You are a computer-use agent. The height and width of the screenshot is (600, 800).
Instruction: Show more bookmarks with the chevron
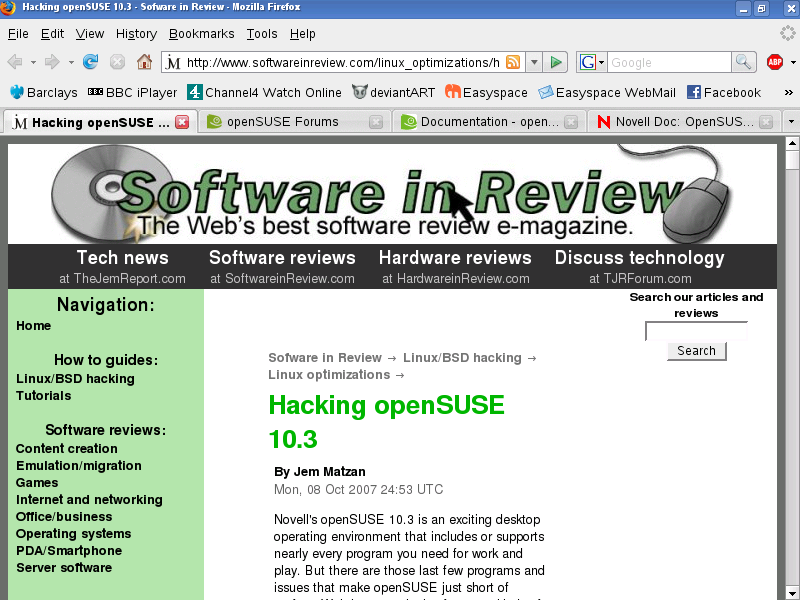click(789, 92)
